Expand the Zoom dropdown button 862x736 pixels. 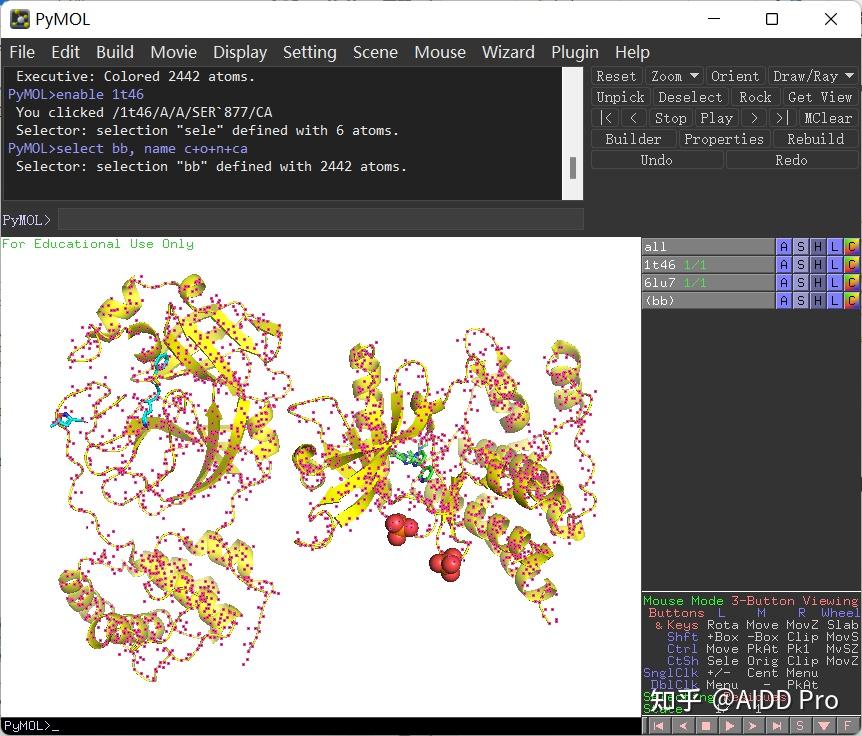tap(674, 76)
